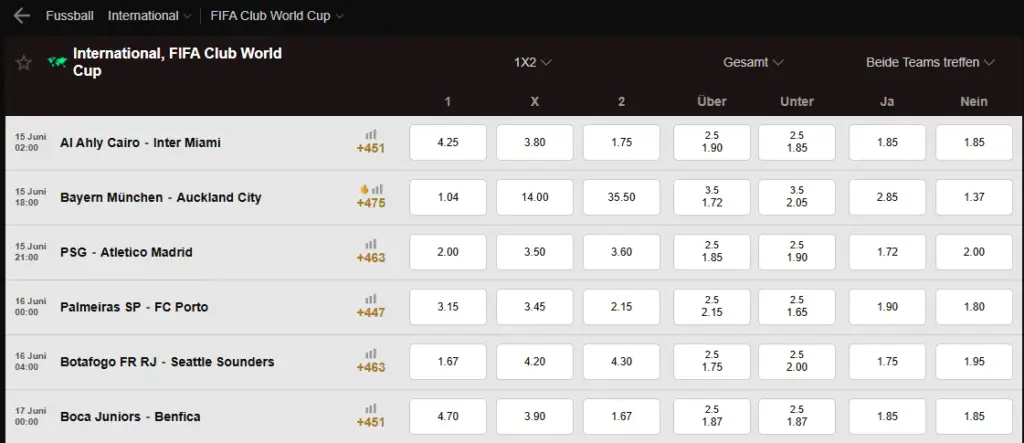This screenshot has height=443, width=1024.
Task: Click the green world map league icon
Action: coord(57,62)
